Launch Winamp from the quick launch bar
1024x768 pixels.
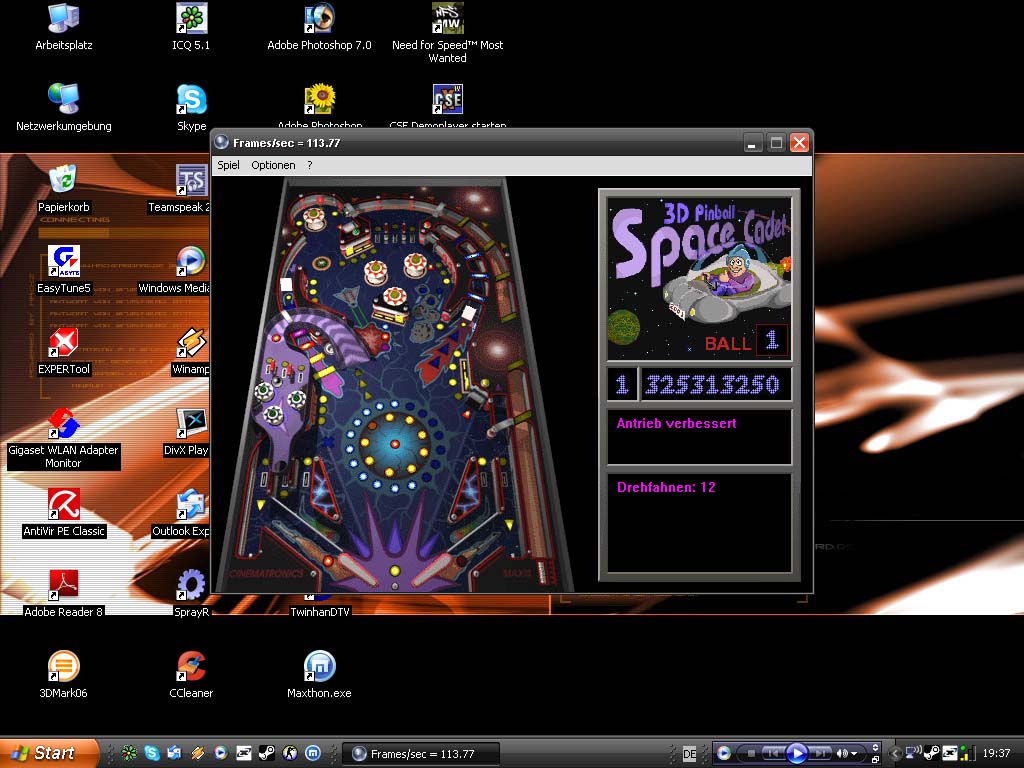coord(197,754)
